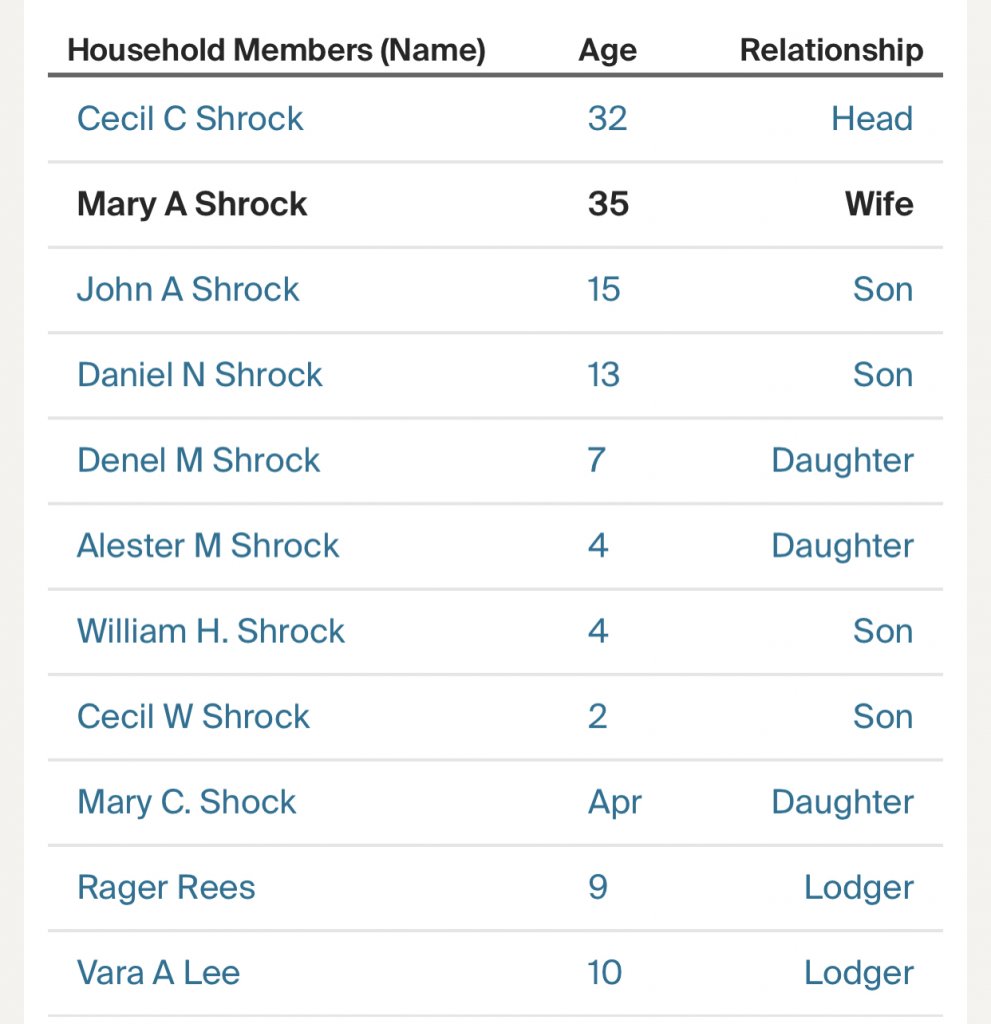Open Mary C. Shock's record
This screenshot has height=1024, width=991.
[x=187, y=802]
